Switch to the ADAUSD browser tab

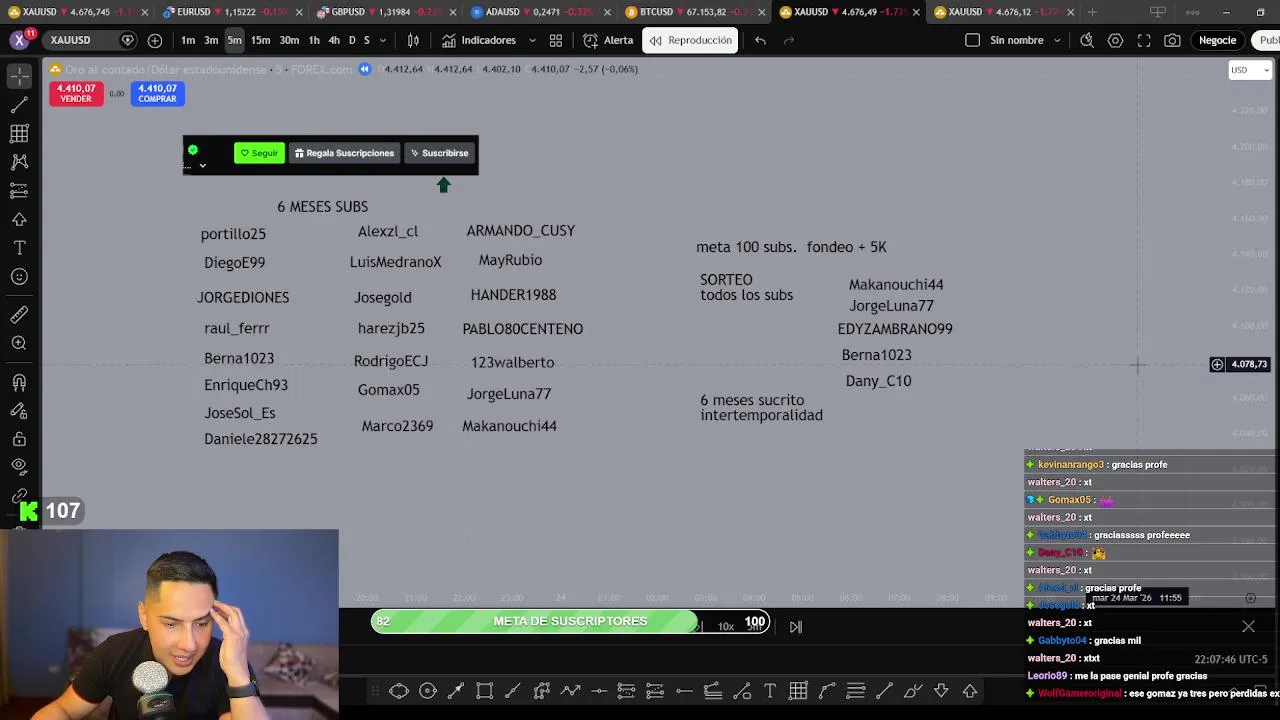(x=537, y=12)
